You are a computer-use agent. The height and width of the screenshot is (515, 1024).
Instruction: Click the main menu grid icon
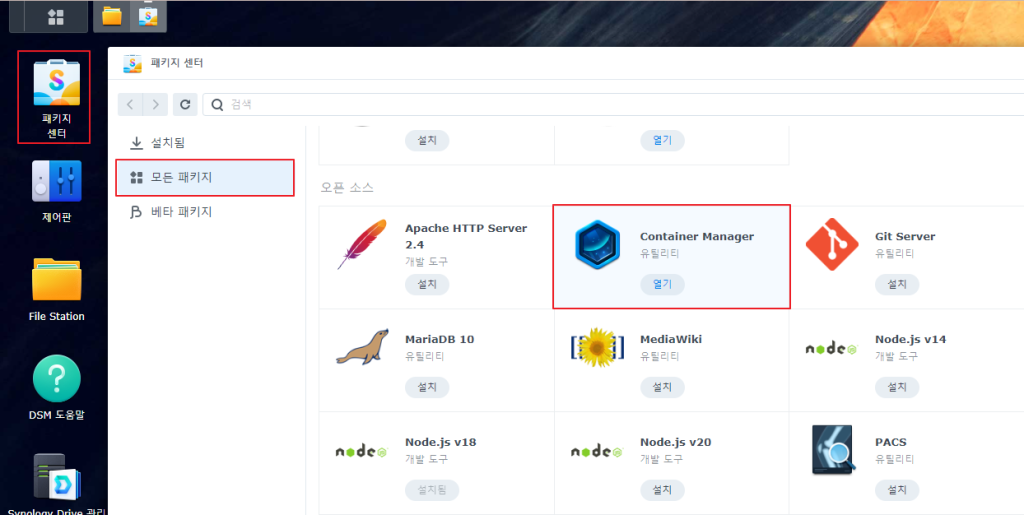click(x=56, y=17)
